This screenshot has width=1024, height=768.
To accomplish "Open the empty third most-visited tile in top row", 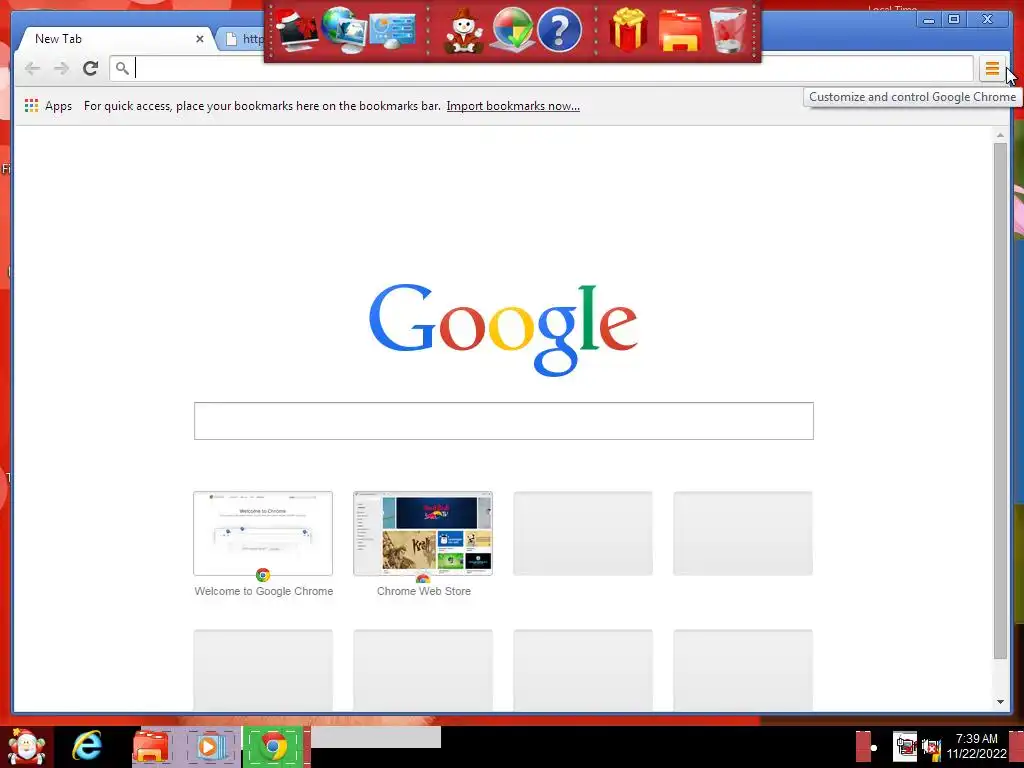I will [x=583, y=534].
